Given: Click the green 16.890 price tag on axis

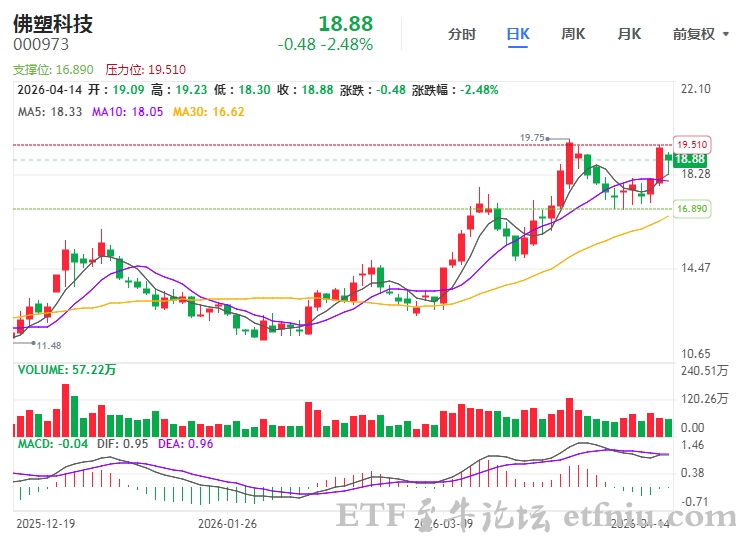Looking at the screenshot, I should point(692,209).
